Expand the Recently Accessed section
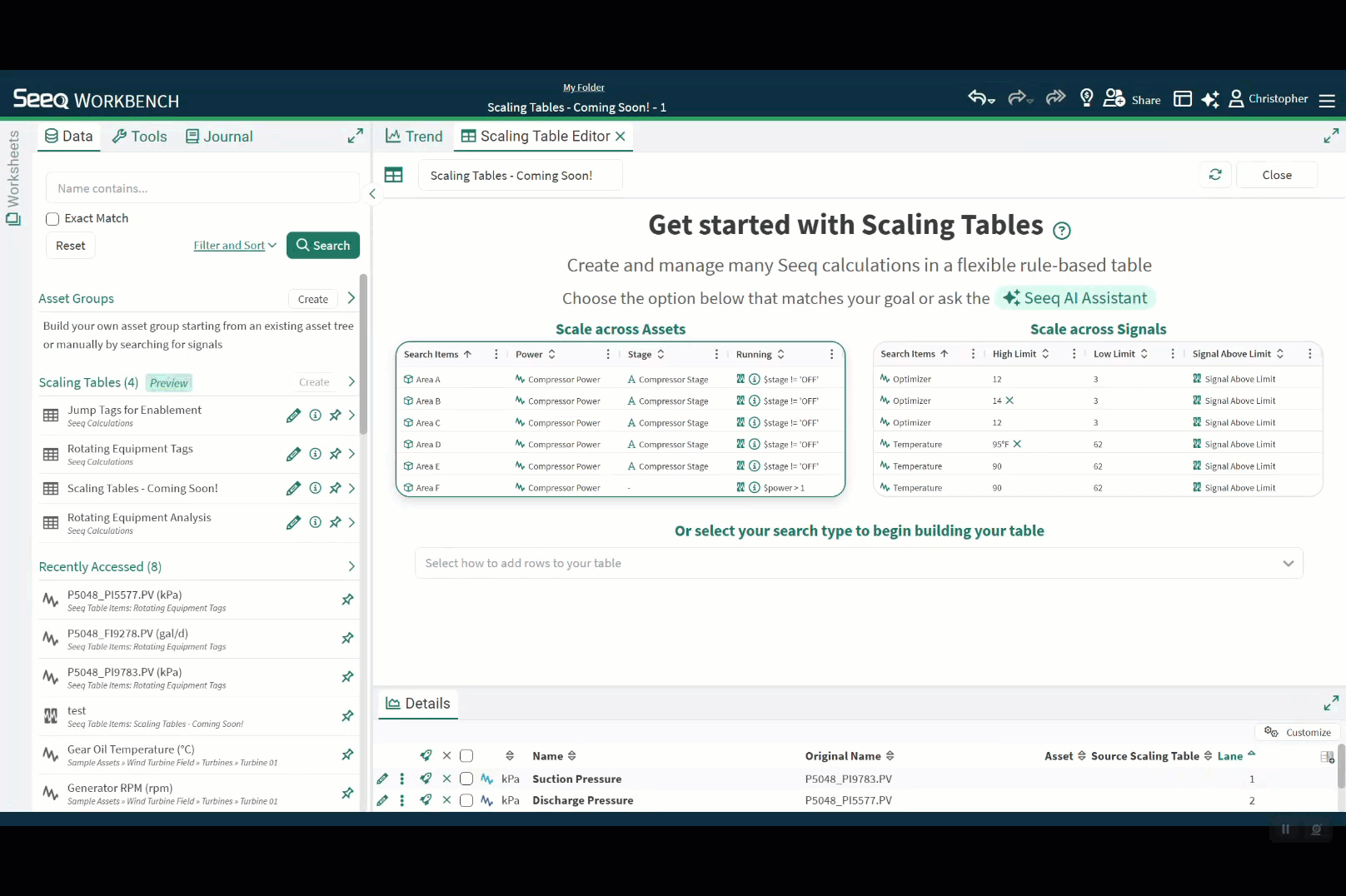 pos(351,566)
